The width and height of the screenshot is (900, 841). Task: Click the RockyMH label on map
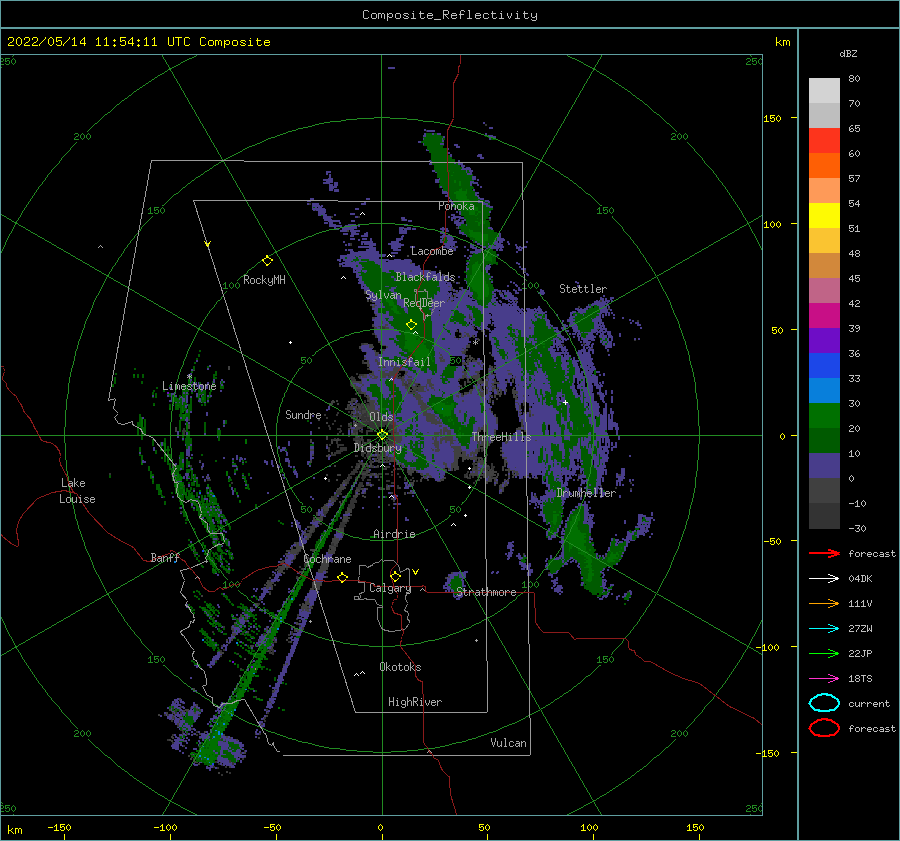[x=264, y=280]
